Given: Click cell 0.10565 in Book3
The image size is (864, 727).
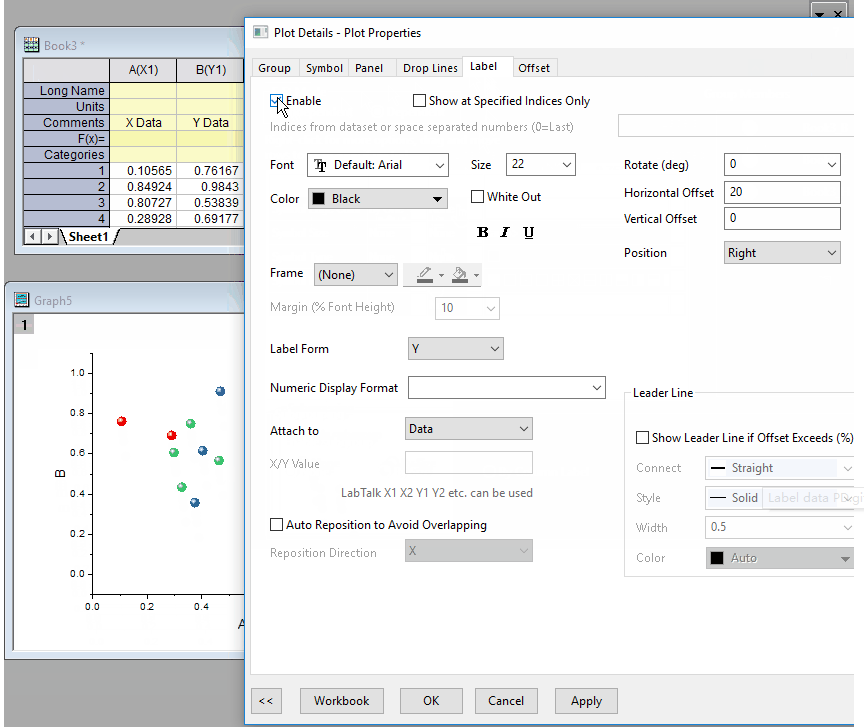Looking at the screenshot, I should (x=143, y=170).
